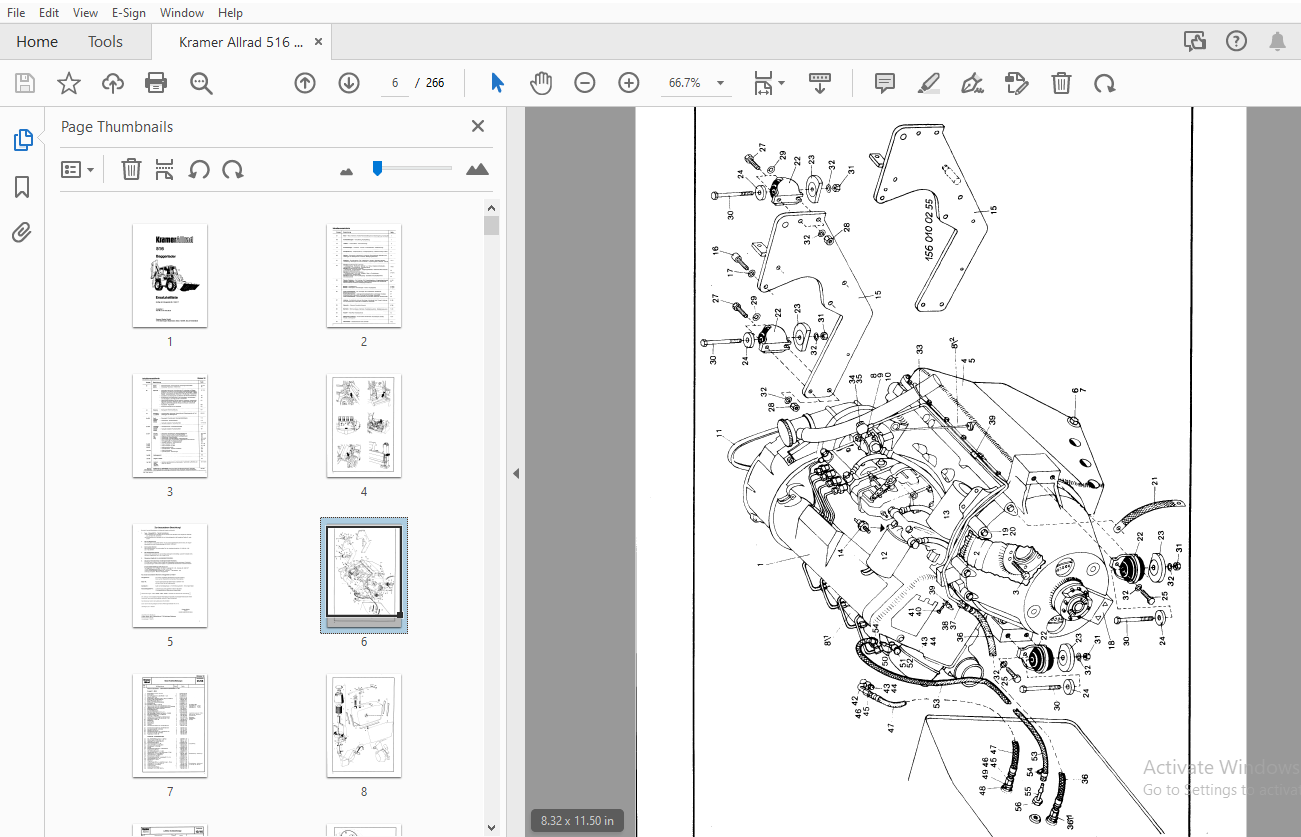1301x837 pixels.
Task: Open the Help menu
Action: (x=230, y=12)
